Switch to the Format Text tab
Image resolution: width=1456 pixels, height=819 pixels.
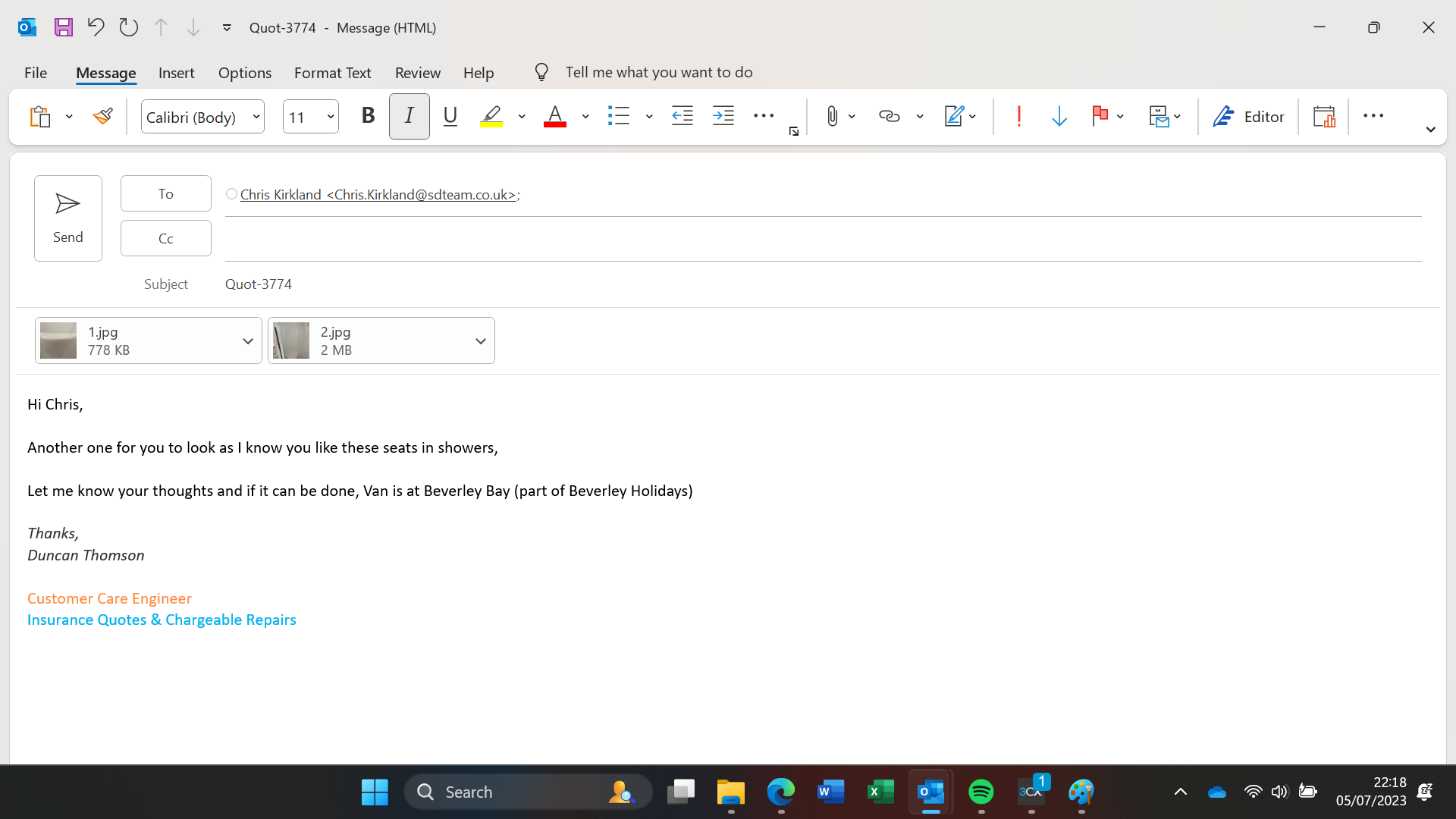coord(332,73)
